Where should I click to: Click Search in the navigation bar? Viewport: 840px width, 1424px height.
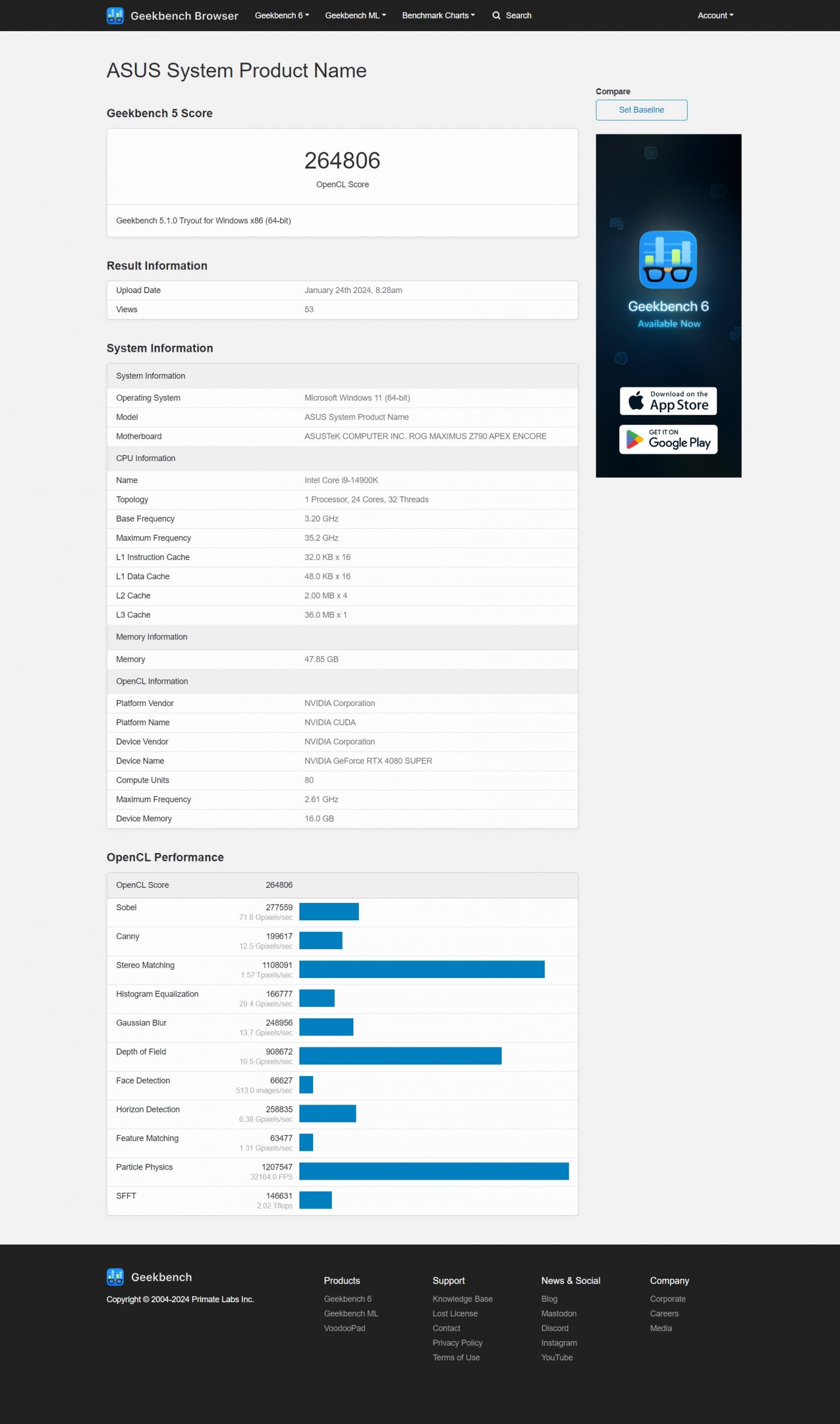(x=518, y=16)
